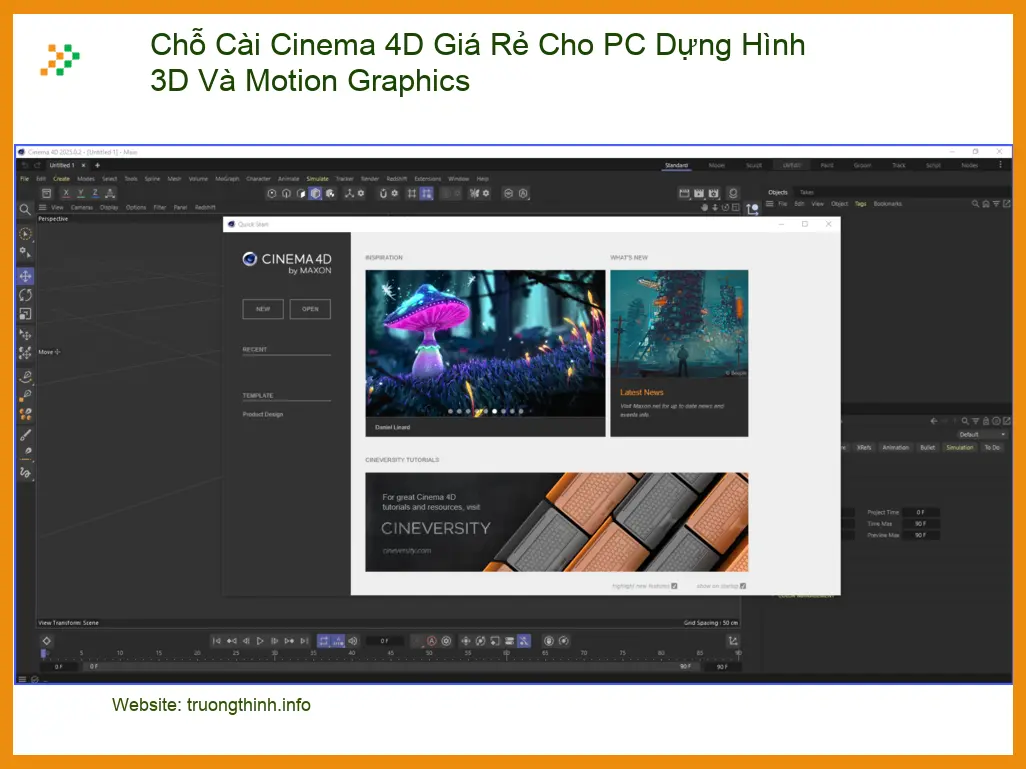Open Objects manager in new window icon
Screen dimensions: 1026x769
[1006, 204]
